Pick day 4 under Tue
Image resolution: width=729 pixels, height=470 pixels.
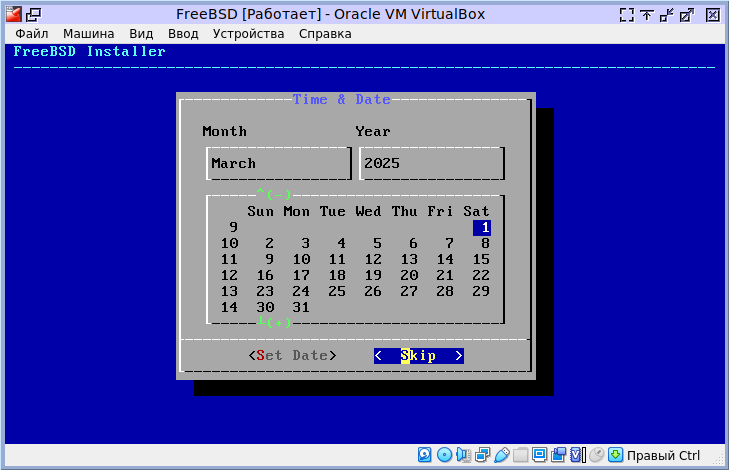341,243
